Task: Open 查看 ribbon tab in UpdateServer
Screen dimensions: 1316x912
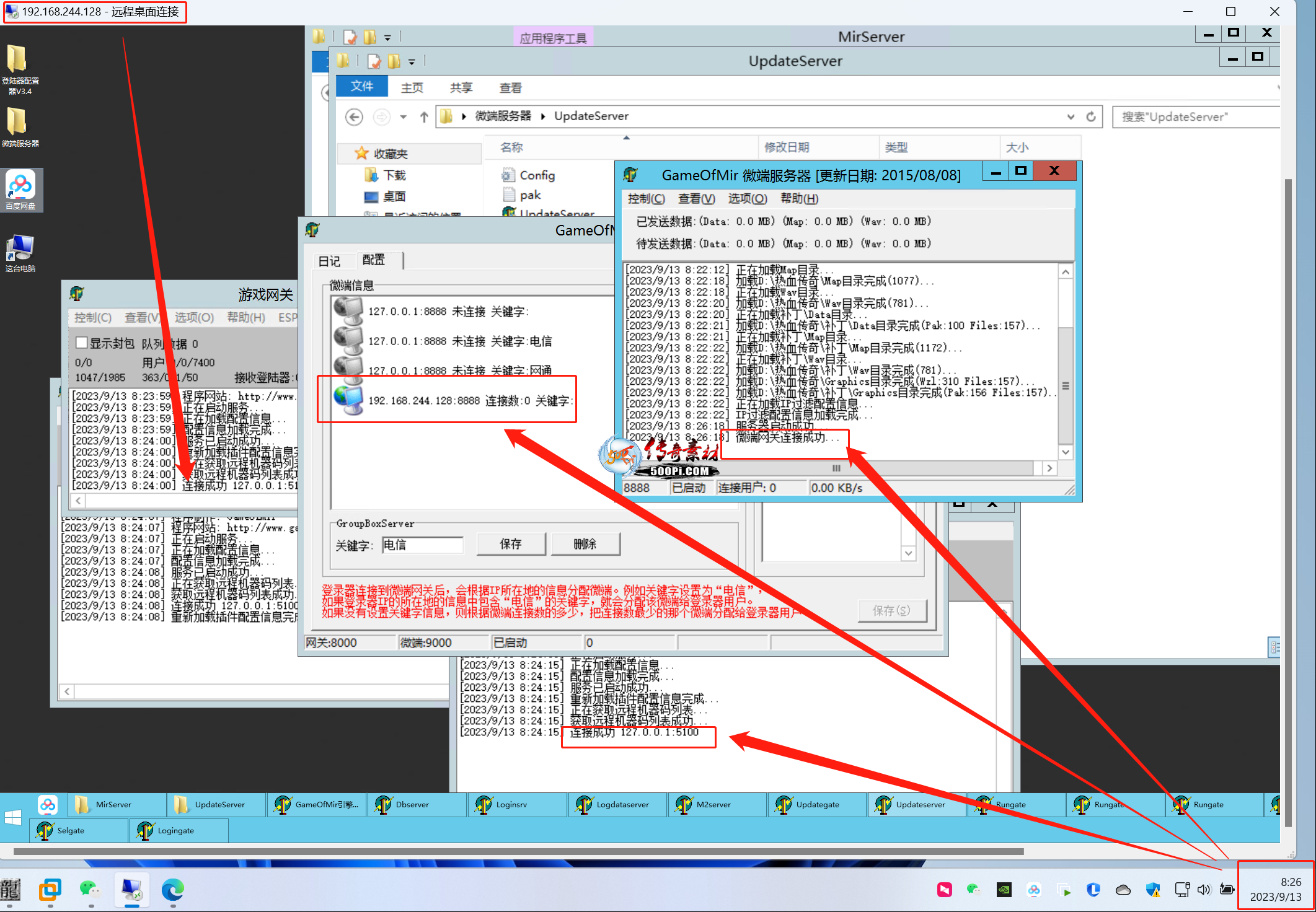Action: tap(510, 87)
